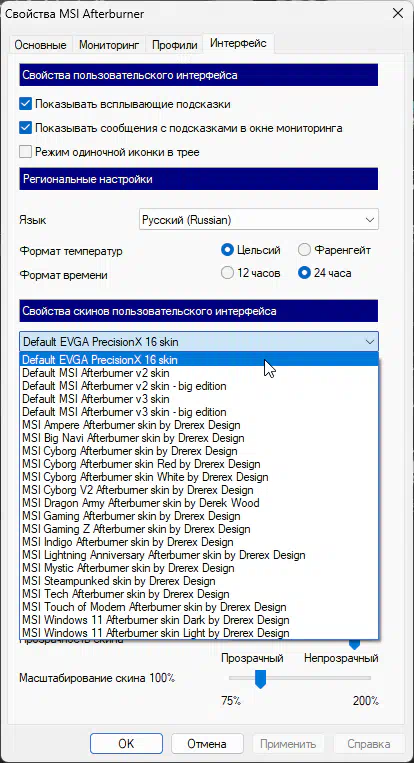Click the skin scaling slider thumb

tap(261, 678)
